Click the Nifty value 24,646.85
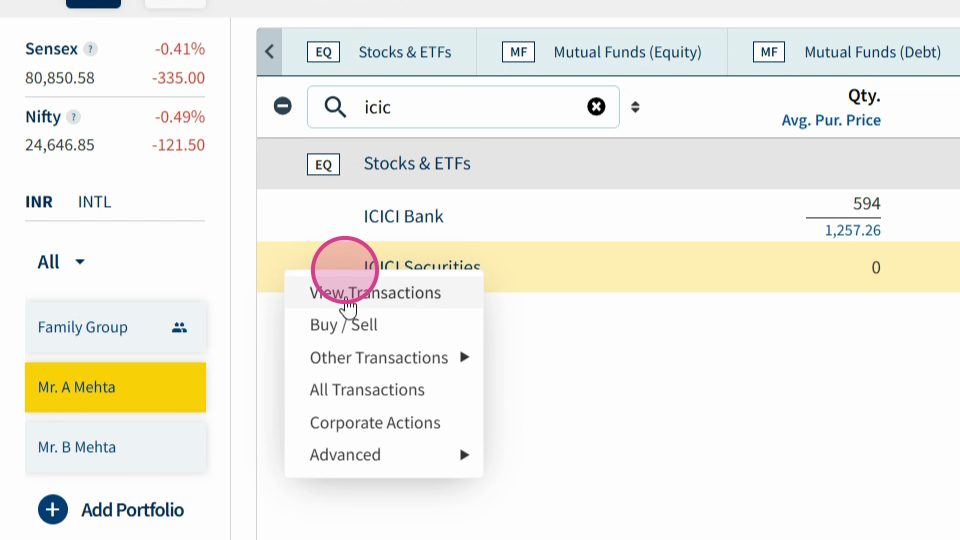Screen dimensions: 960x540 coord(60,145)
